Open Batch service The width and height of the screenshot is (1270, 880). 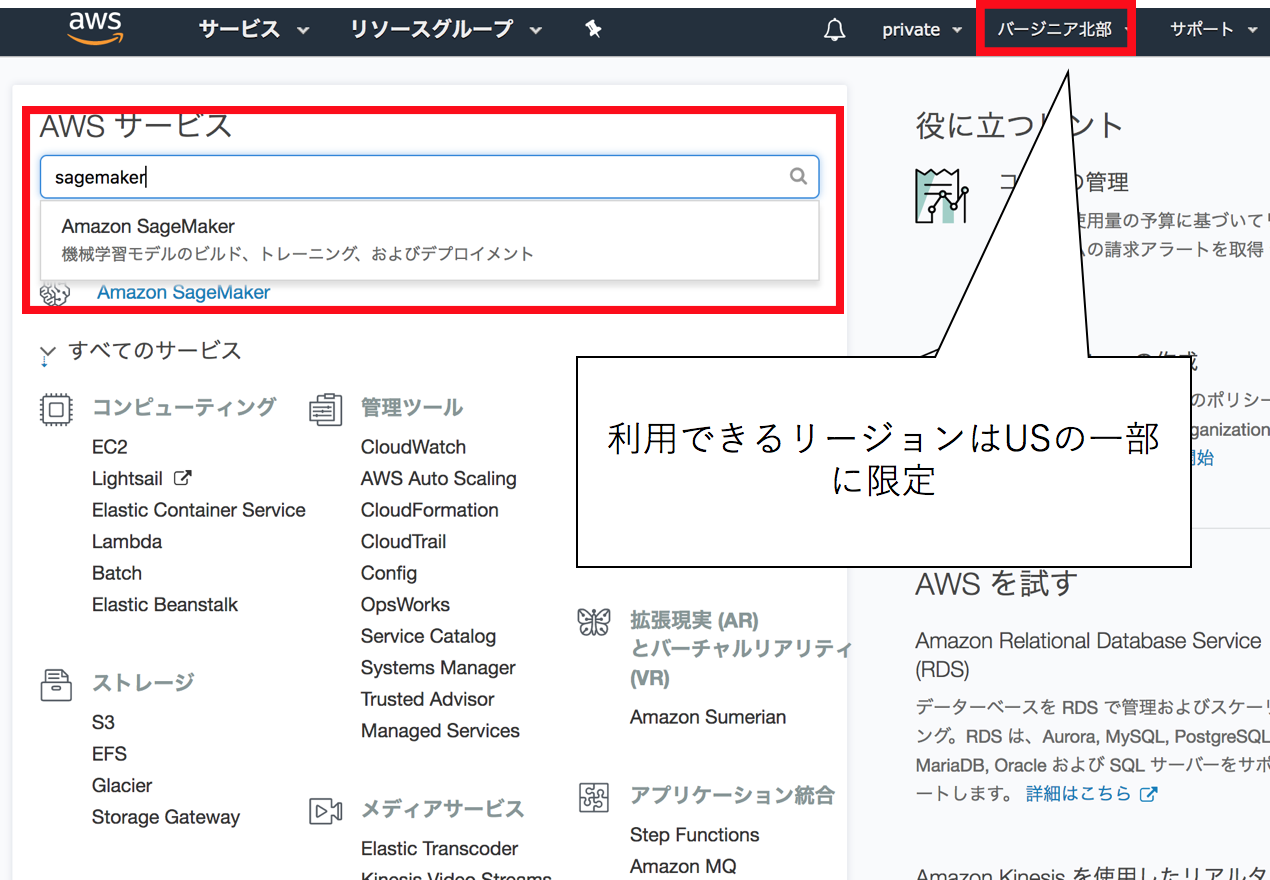pos(117,573)
